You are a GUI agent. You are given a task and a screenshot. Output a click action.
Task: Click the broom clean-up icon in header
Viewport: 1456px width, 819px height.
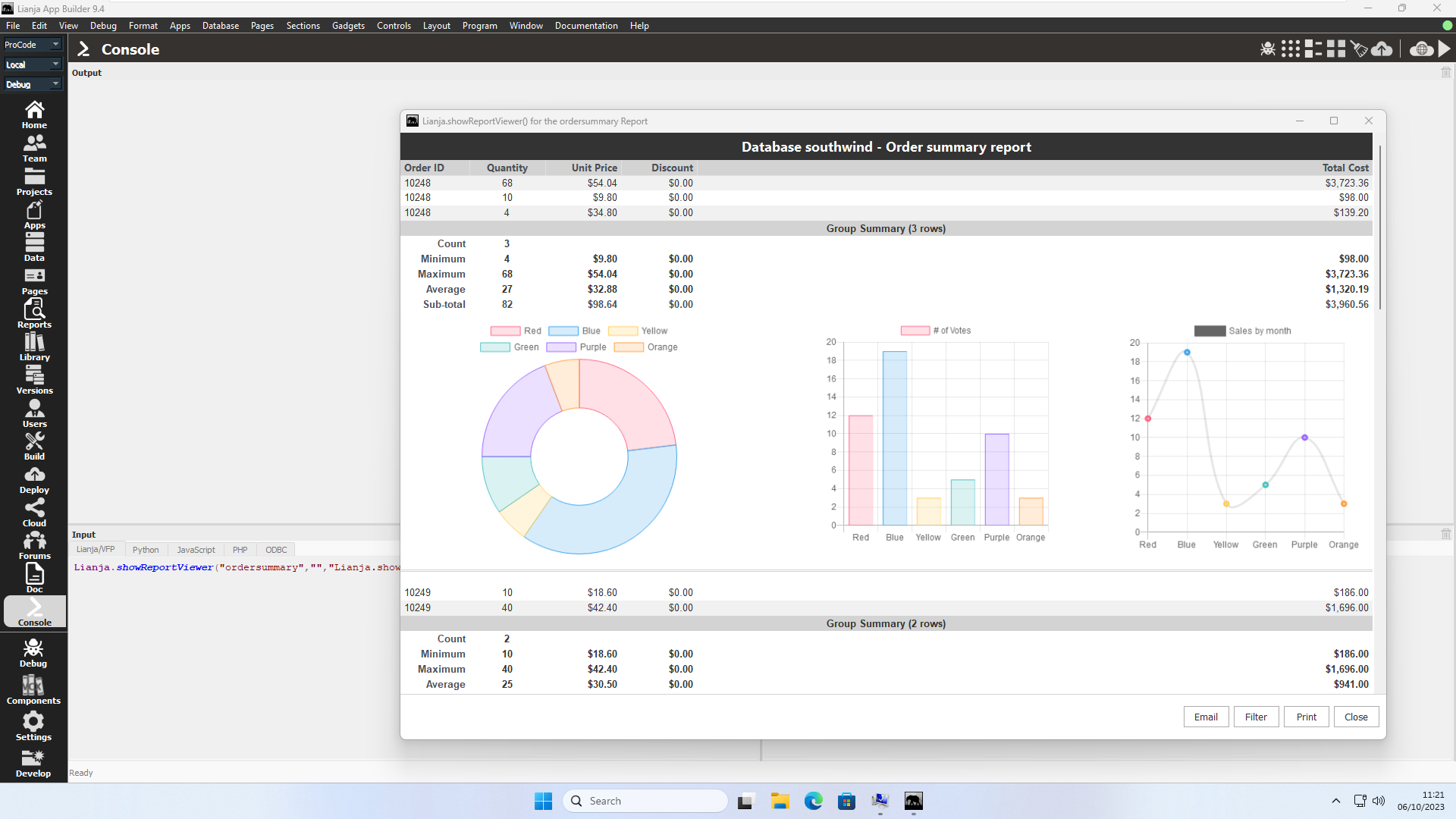click(x=1359, y=49)
